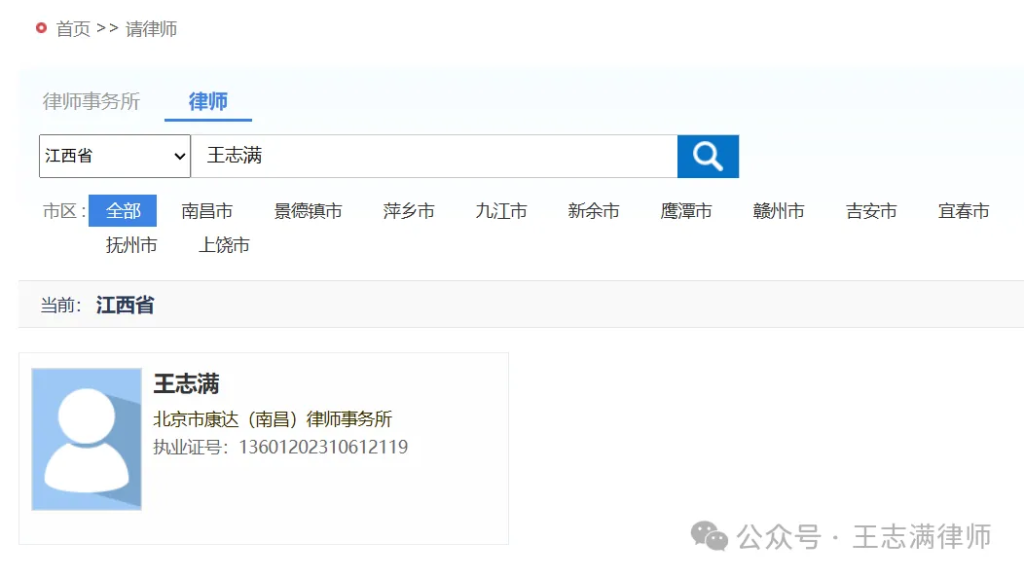
Task: Choose 赣州市 in the district filter
Action: [778, 211]
